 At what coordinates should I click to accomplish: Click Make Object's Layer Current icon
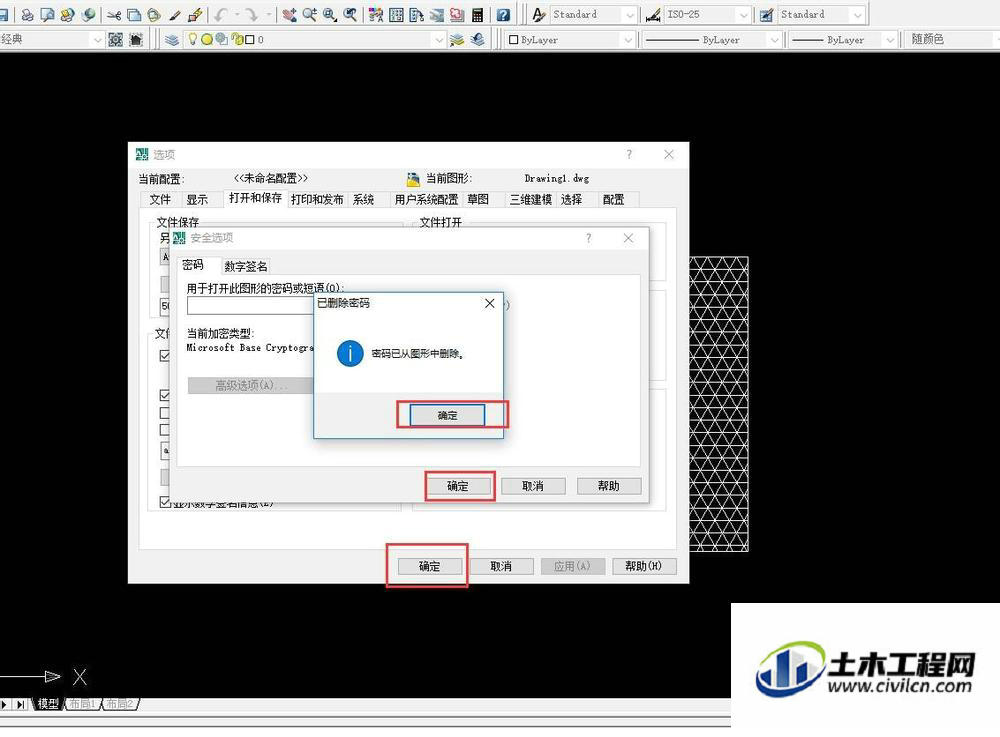coord(457,40)
